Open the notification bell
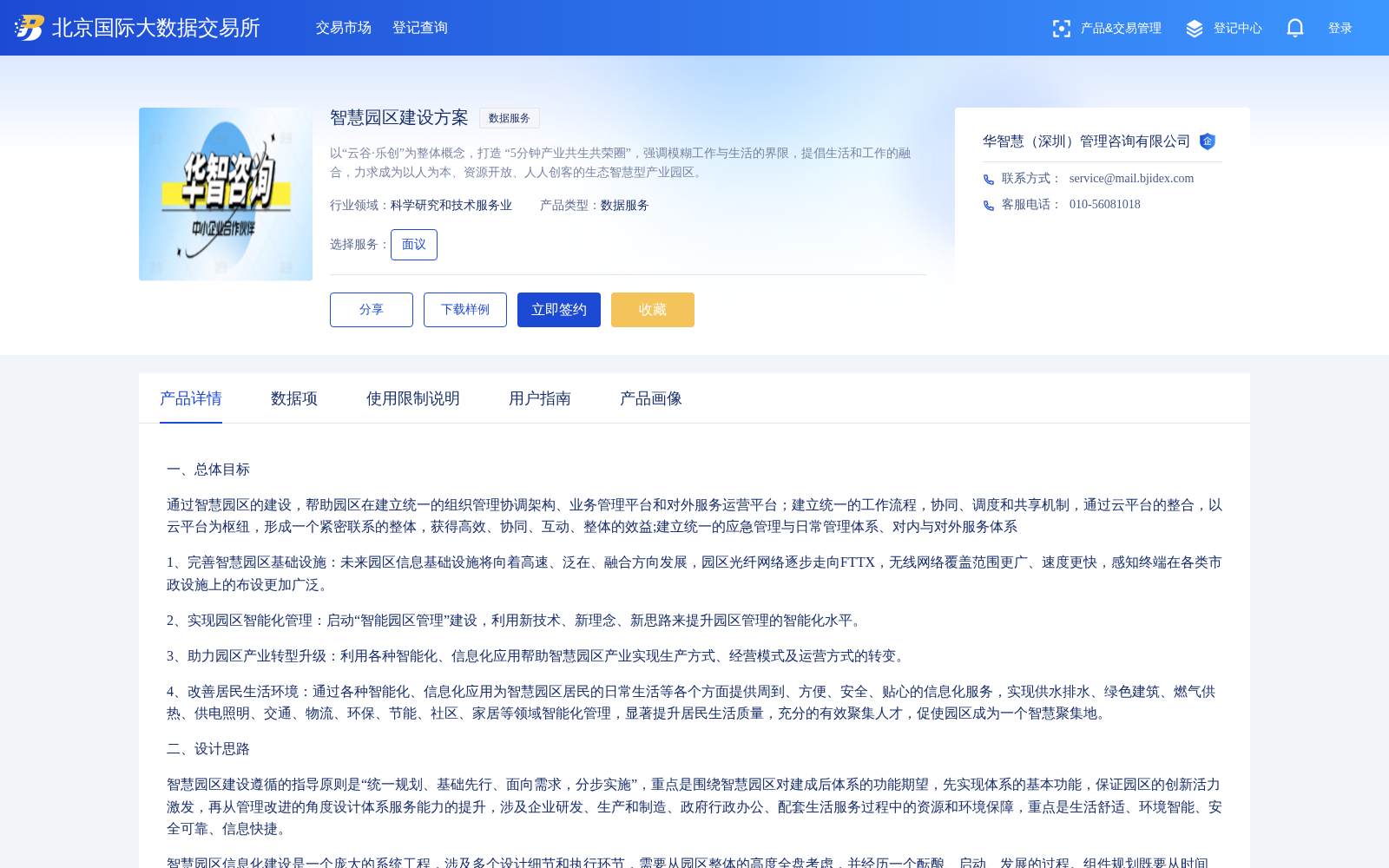Image resolution: width=1389 pixels, height=868 pixels. pos(1295,29)
